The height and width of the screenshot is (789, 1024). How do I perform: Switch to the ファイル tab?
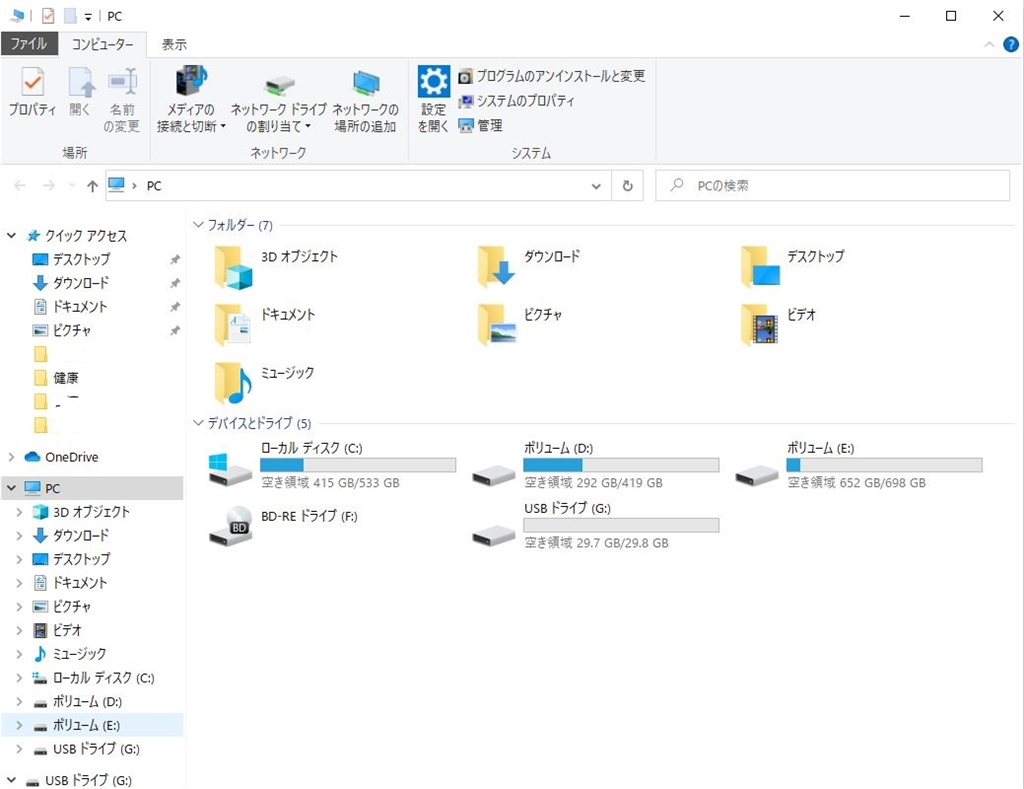[x=28, y=44]
